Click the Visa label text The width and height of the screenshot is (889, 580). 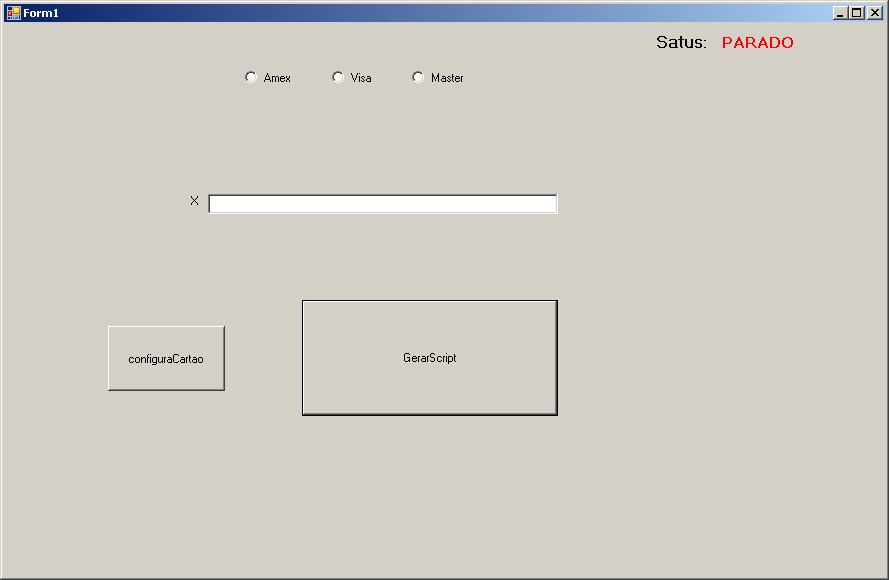pyautogui.click(x=361, y=78)
